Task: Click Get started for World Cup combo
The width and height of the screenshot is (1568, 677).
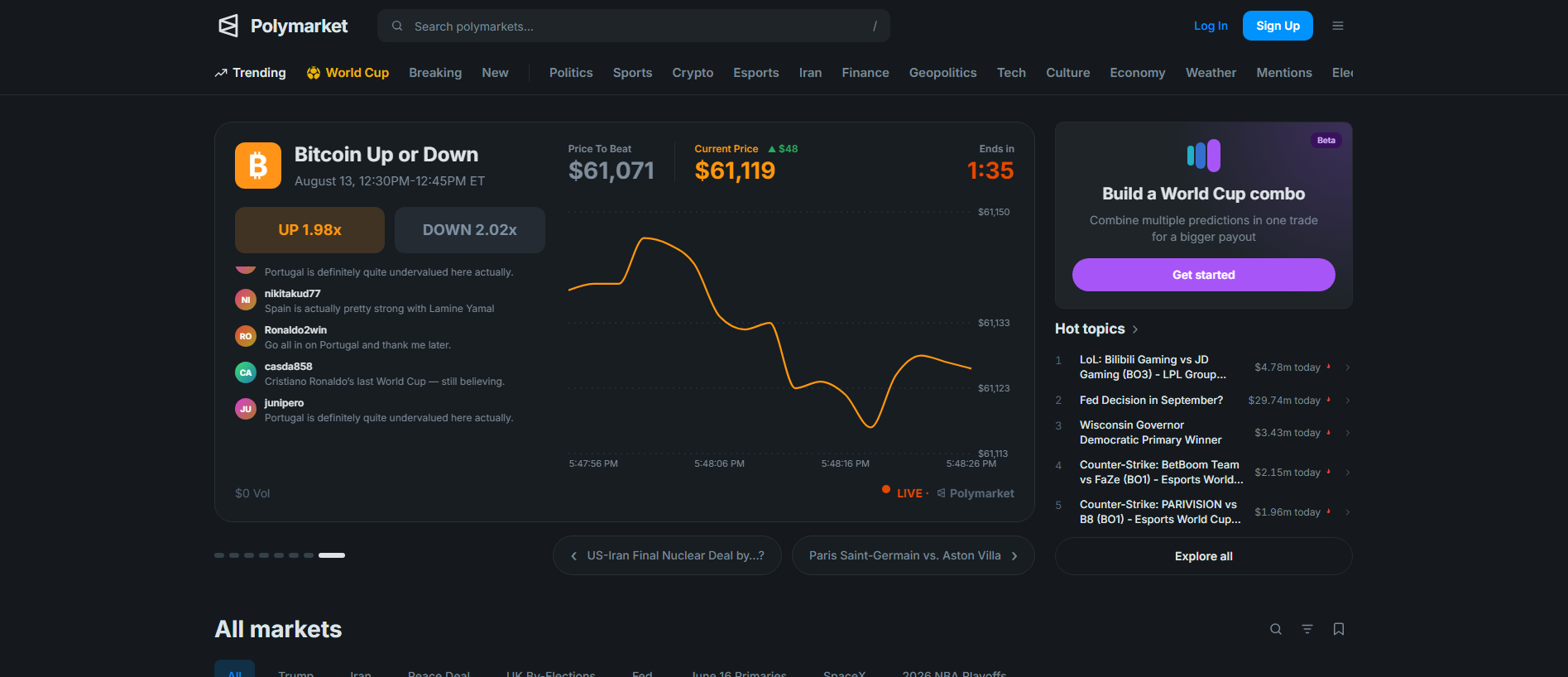Action: pyautogui.click(x=1204, y=275)
